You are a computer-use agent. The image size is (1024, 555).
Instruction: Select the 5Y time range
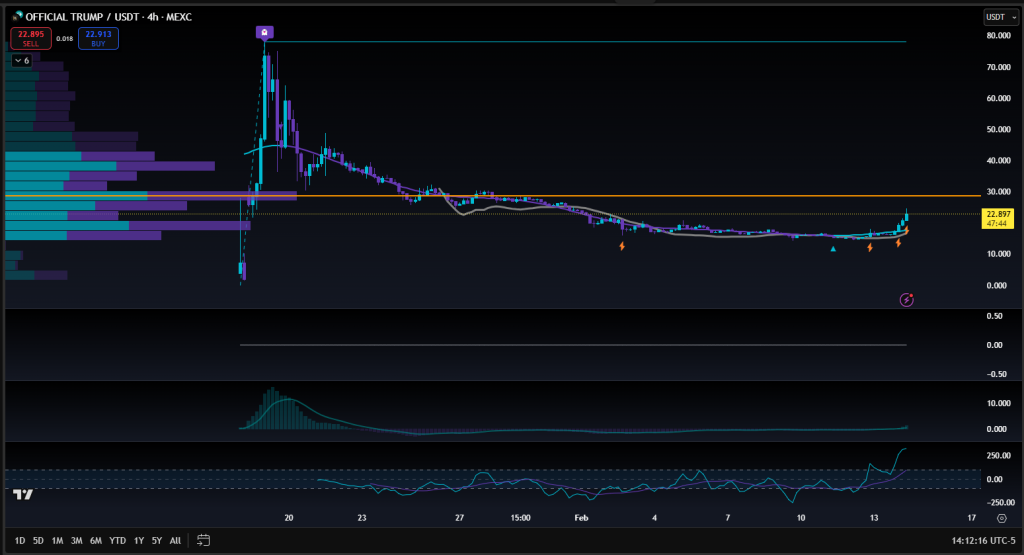coord(157,541)
